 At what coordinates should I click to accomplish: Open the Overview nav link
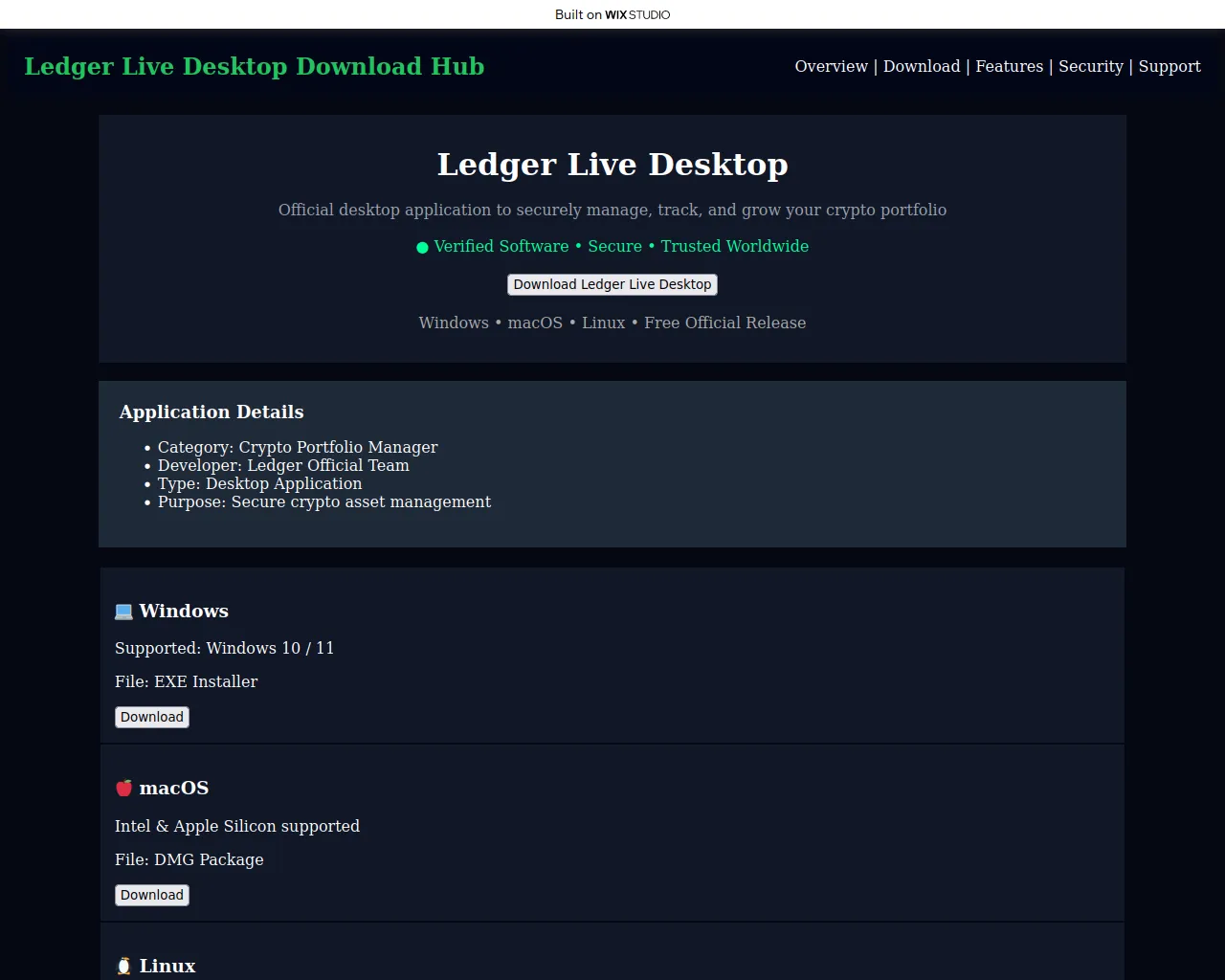831,66
